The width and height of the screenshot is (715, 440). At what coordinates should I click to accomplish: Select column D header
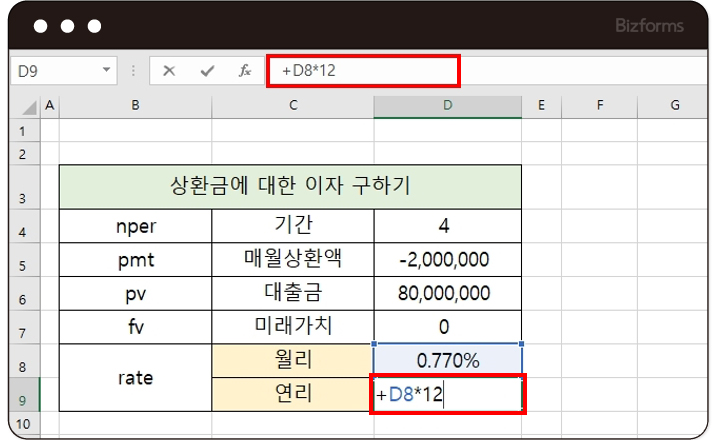click(447, 106)
